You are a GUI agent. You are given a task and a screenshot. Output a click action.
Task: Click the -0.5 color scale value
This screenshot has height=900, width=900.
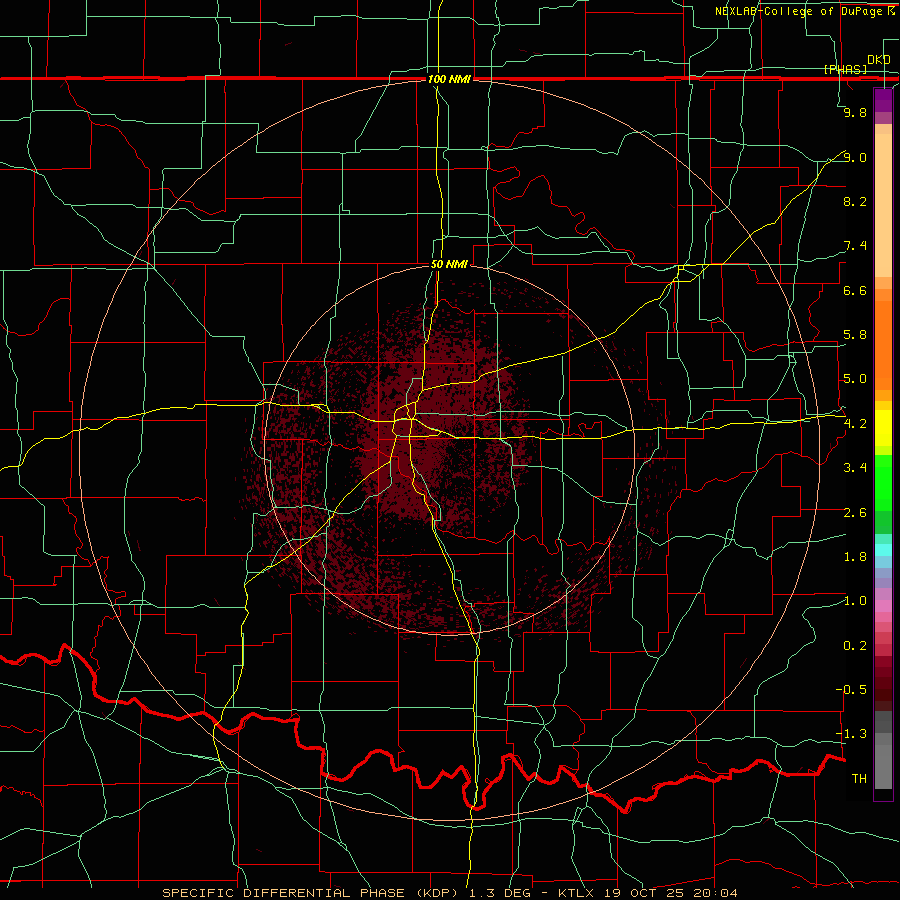pyautogui.click(x=851, y=690)
